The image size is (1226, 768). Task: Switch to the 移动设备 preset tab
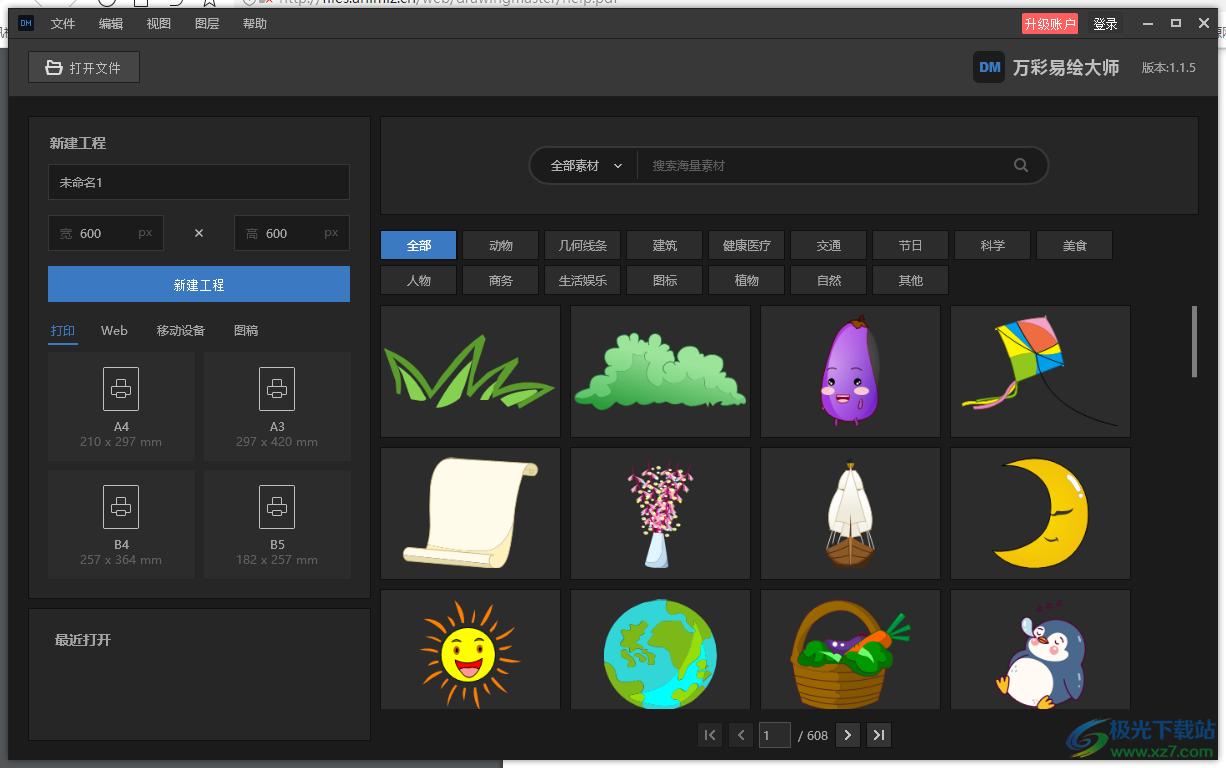point(181,331)
